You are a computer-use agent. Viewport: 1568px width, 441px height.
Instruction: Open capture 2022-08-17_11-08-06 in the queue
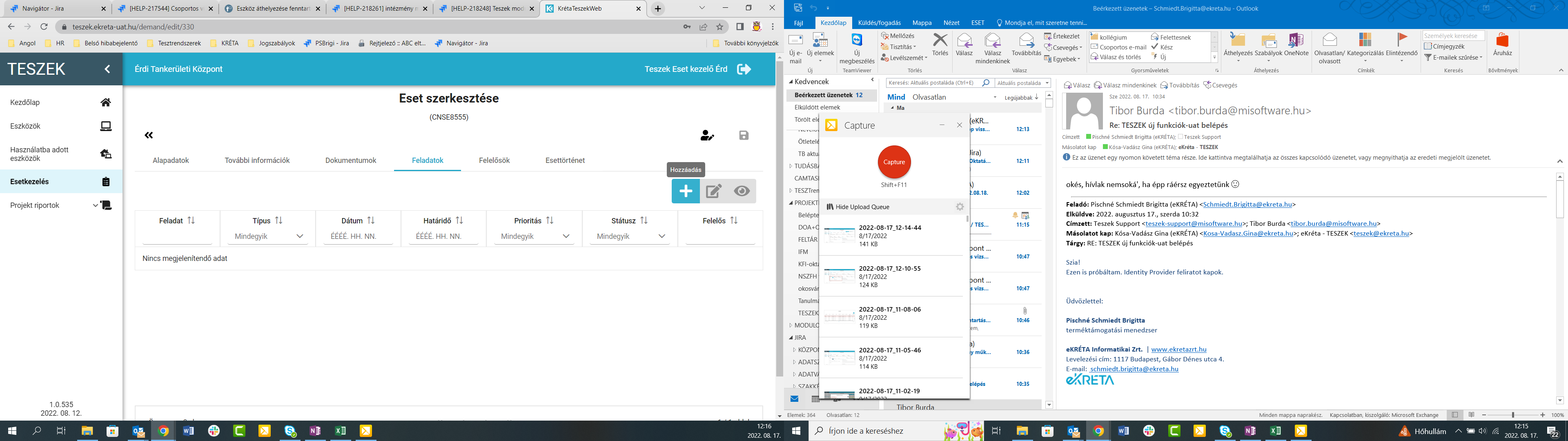(x=893, y=317)
